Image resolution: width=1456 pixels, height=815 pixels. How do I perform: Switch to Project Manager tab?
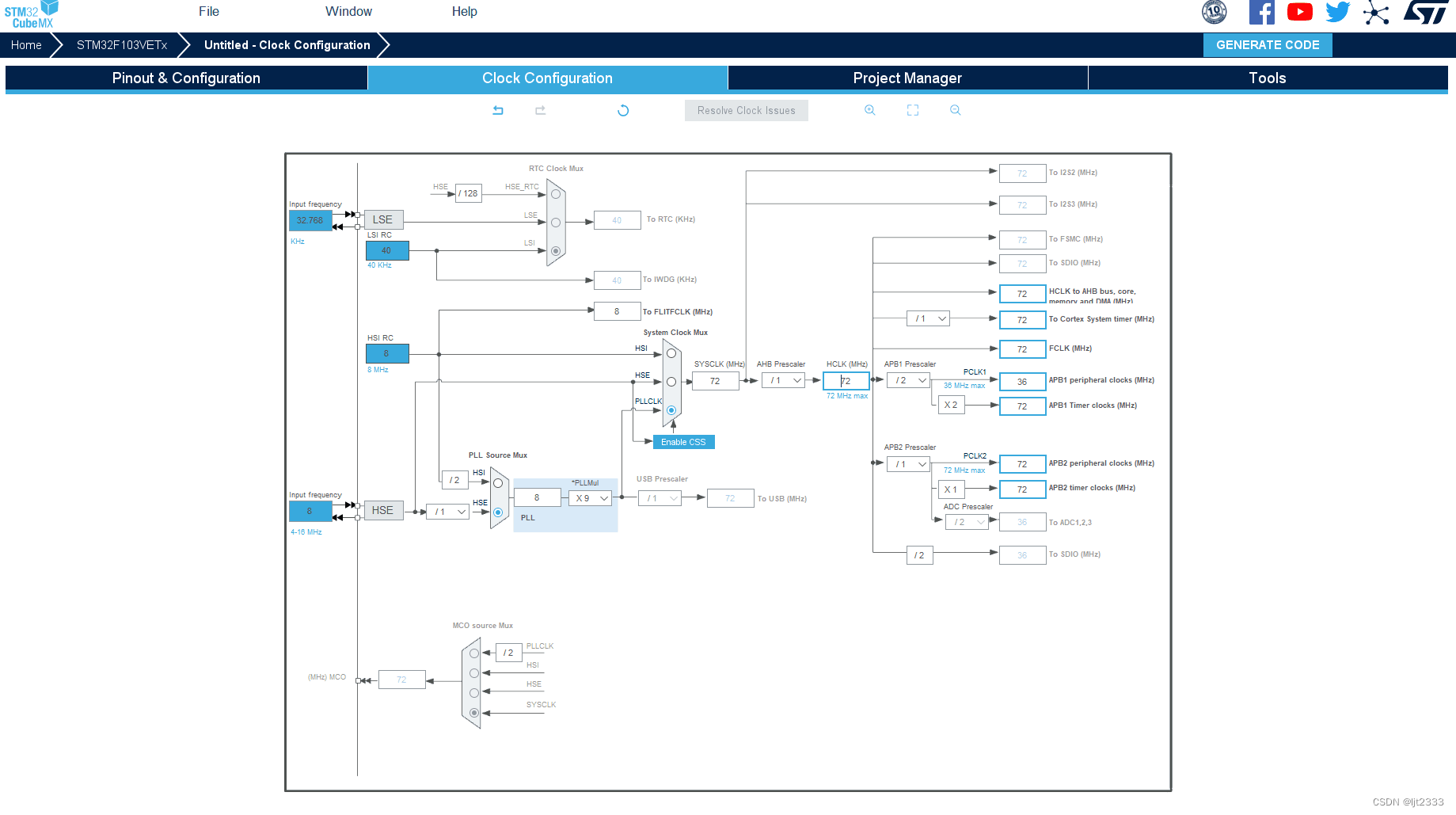click(x=907, y=78)
